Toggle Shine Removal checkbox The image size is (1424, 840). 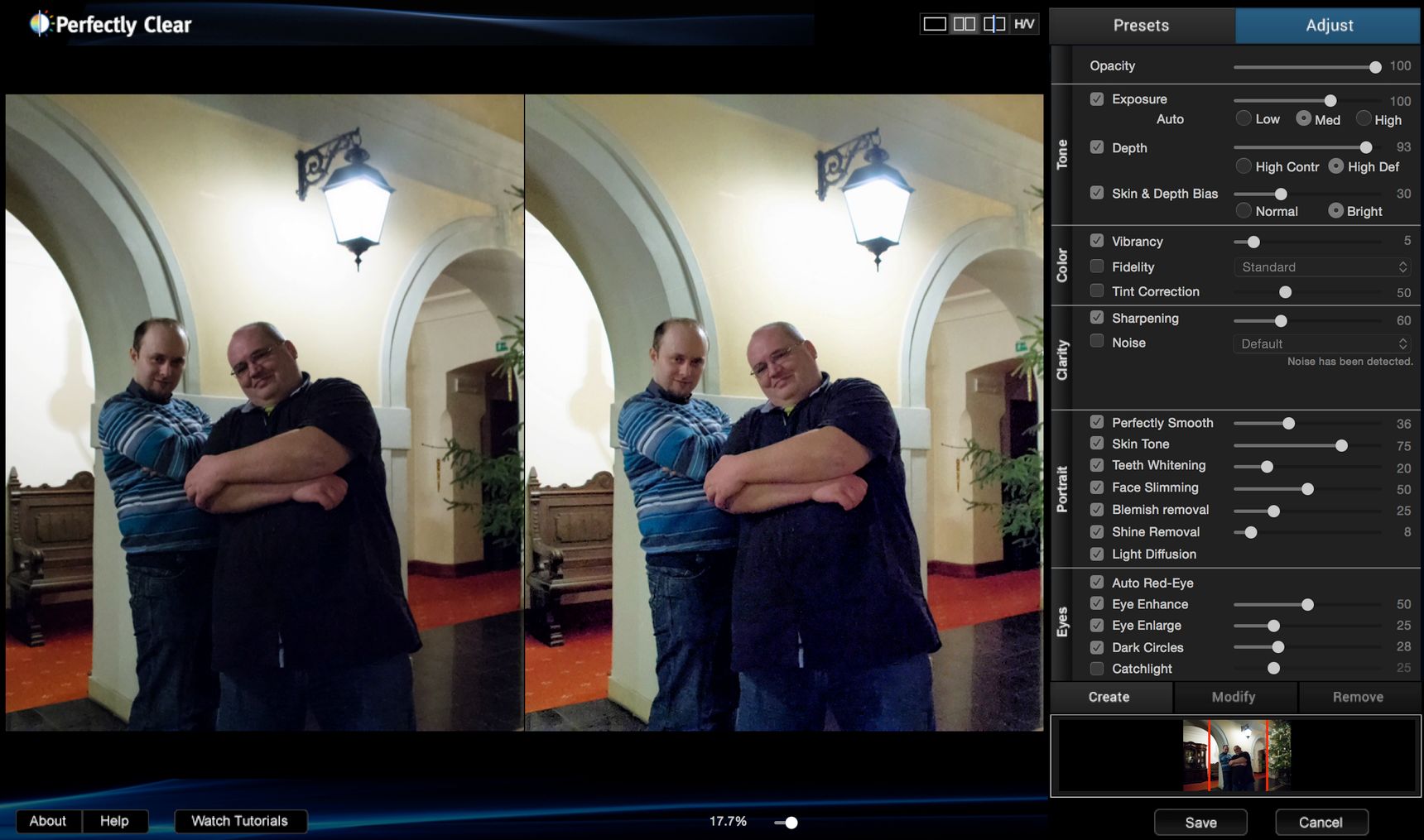pyautogui.click(x=1097, y=531)
